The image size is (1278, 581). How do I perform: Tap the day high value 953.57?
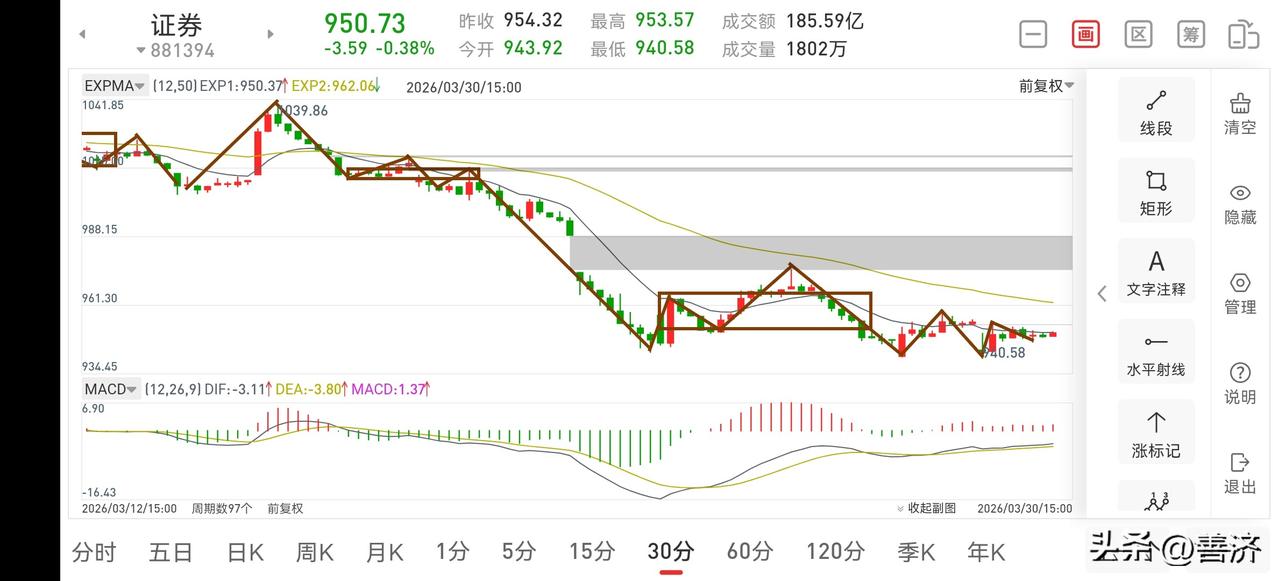click(x=665, y=21)
